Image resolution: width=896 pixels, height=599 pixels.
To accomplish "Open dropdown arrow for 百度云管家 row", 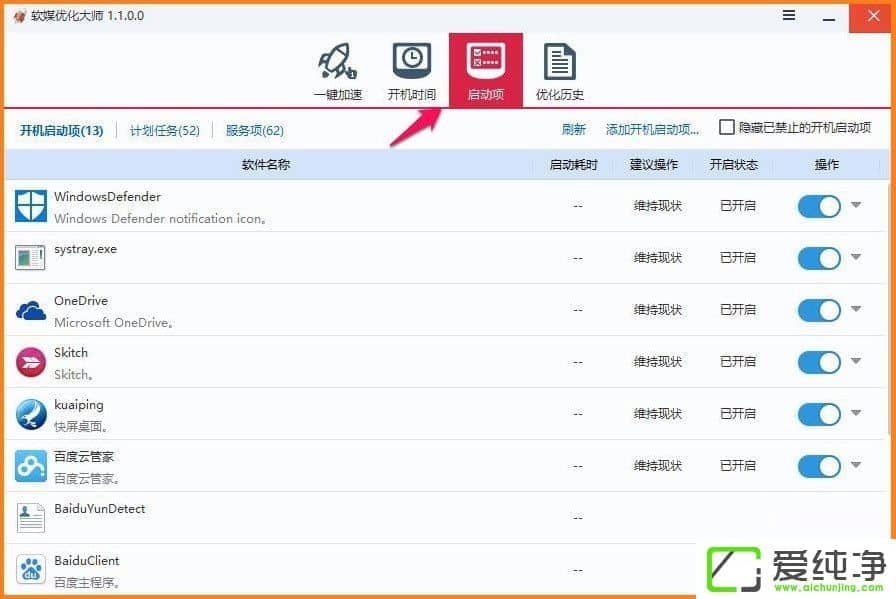I will point(856,465).
